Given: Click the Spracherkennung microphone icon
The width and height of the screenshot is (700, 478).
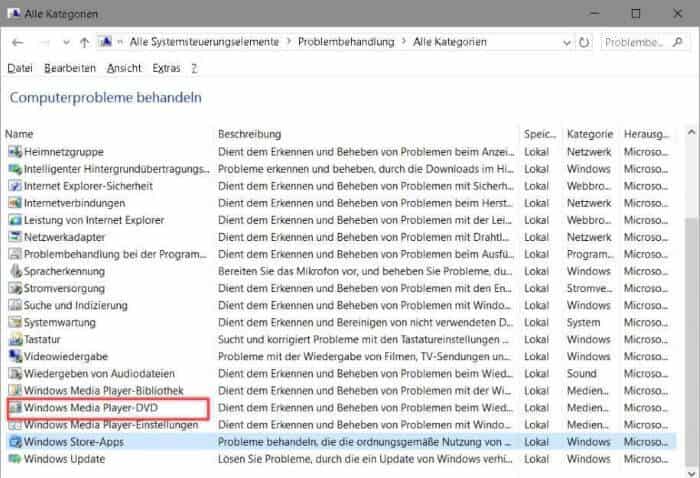Looking at the screenshot, I should (15, 271).
